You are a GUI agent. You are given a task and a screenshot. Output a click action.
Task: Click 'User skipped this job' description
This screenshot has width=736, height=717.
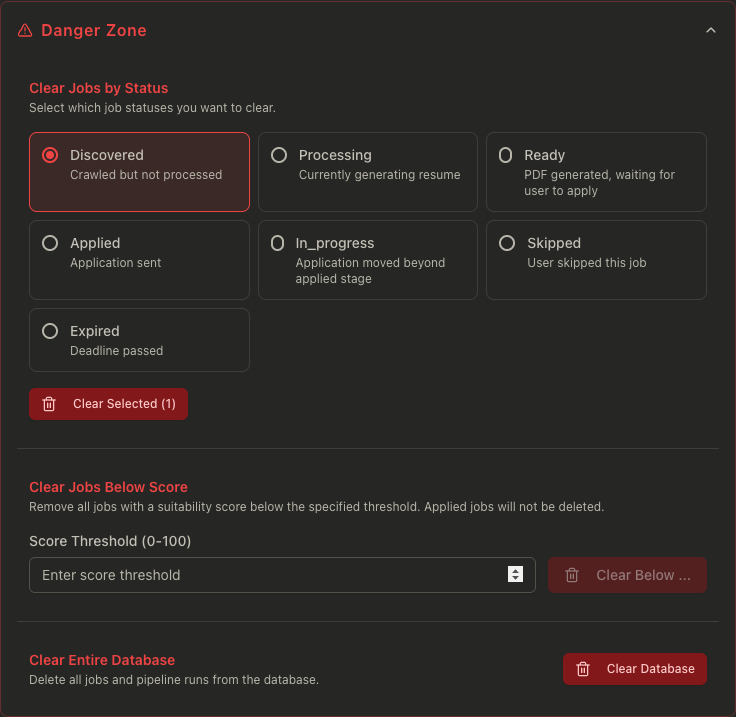[x=587, y=263]
